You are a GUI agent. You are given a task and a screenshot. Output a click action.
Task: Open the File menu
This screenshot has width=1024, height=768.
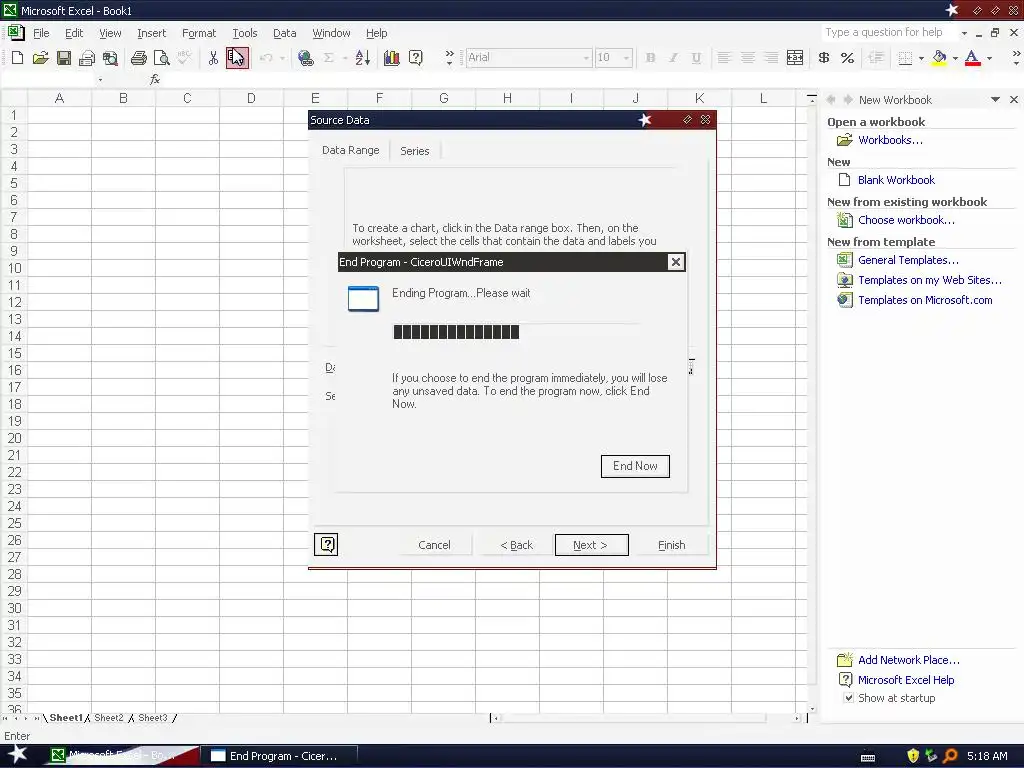[x=41, y=33]
